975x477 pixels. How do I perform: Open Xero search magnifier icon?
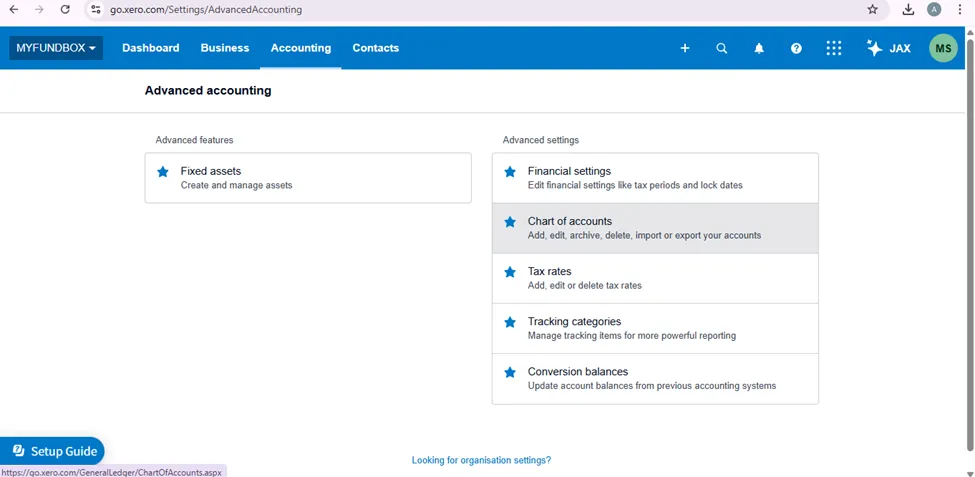point(721,48)
